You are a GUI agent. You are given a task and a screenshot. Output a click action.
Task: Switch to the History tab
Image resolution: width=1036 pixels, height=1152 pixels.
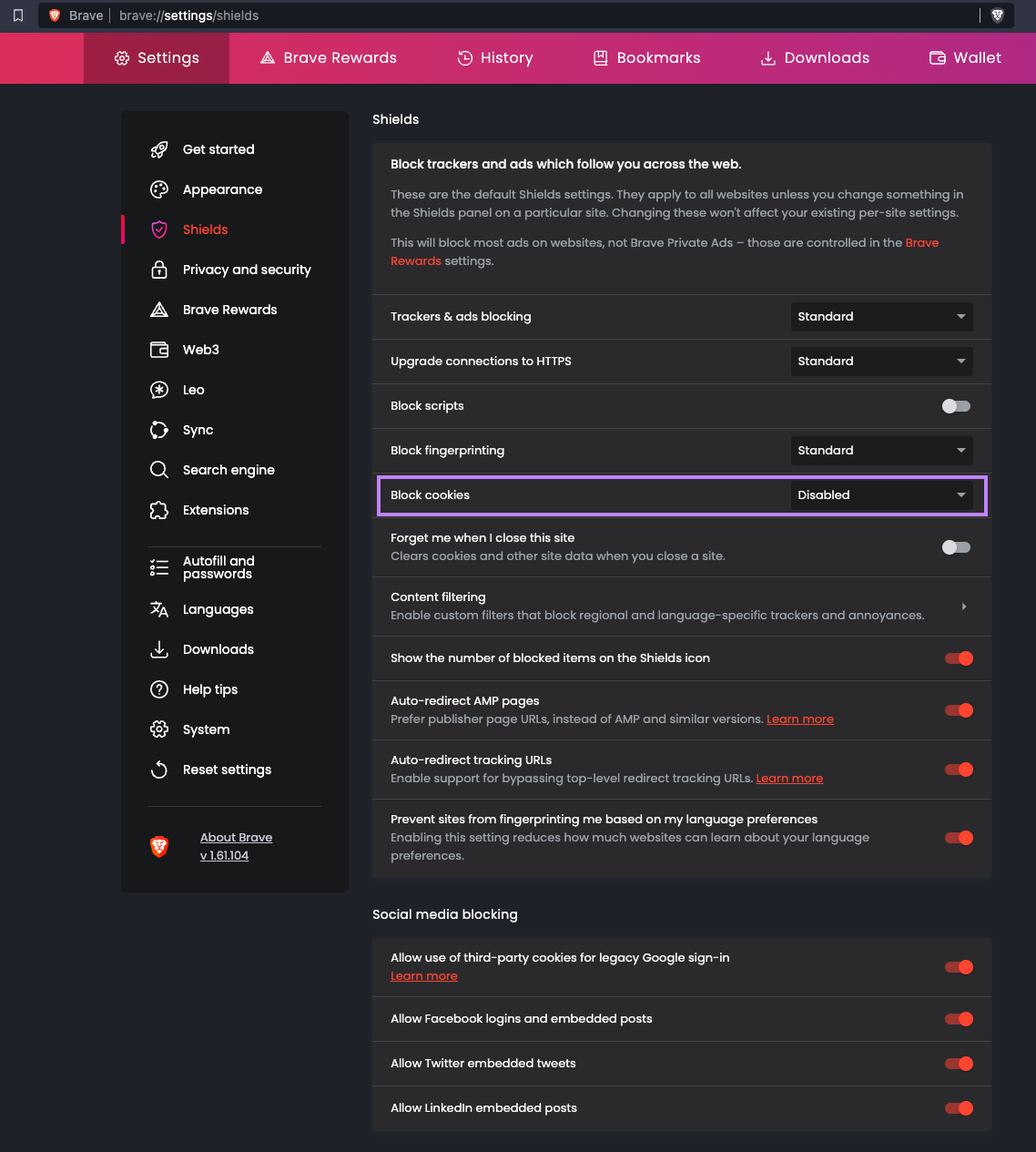495,58
